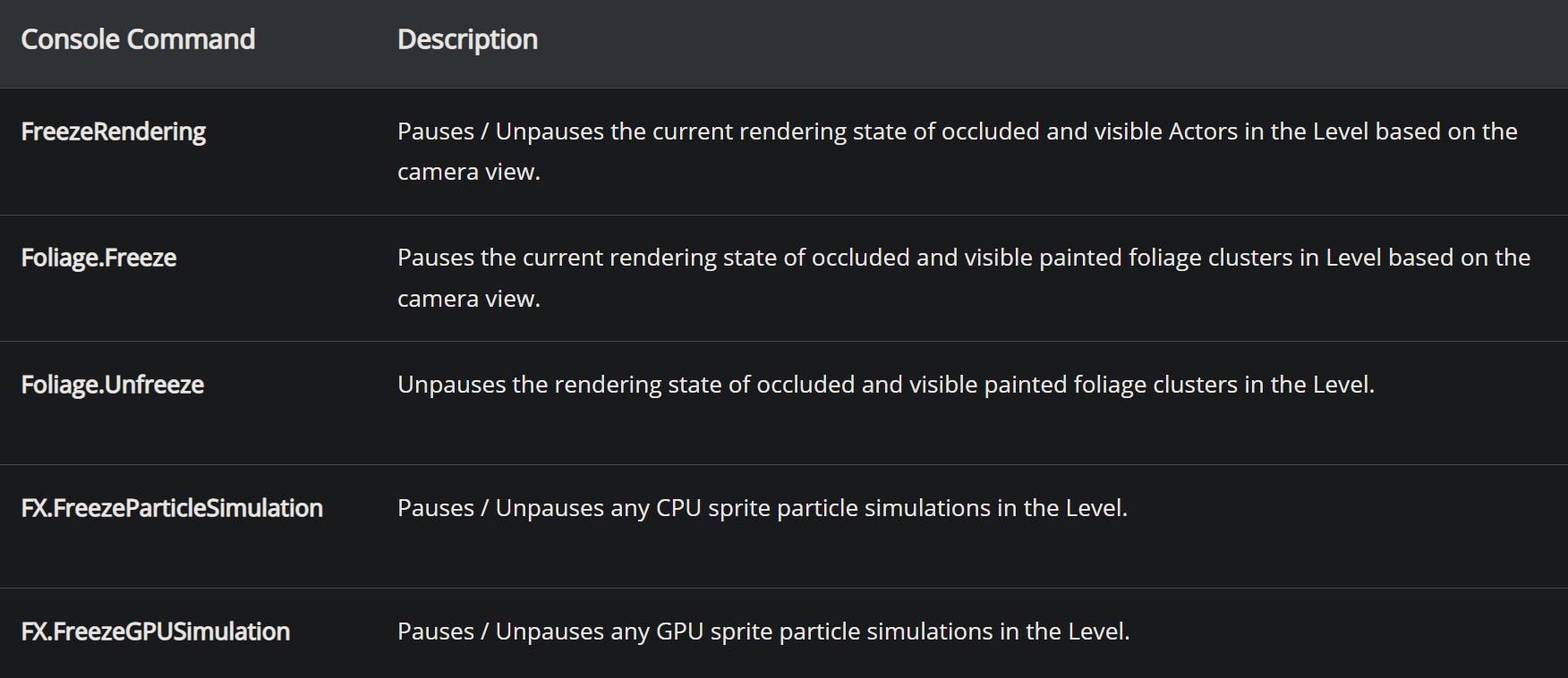Click the word 'CPU' in the particle description
This screenshot has width=1568, height=678.
[678, 508]
